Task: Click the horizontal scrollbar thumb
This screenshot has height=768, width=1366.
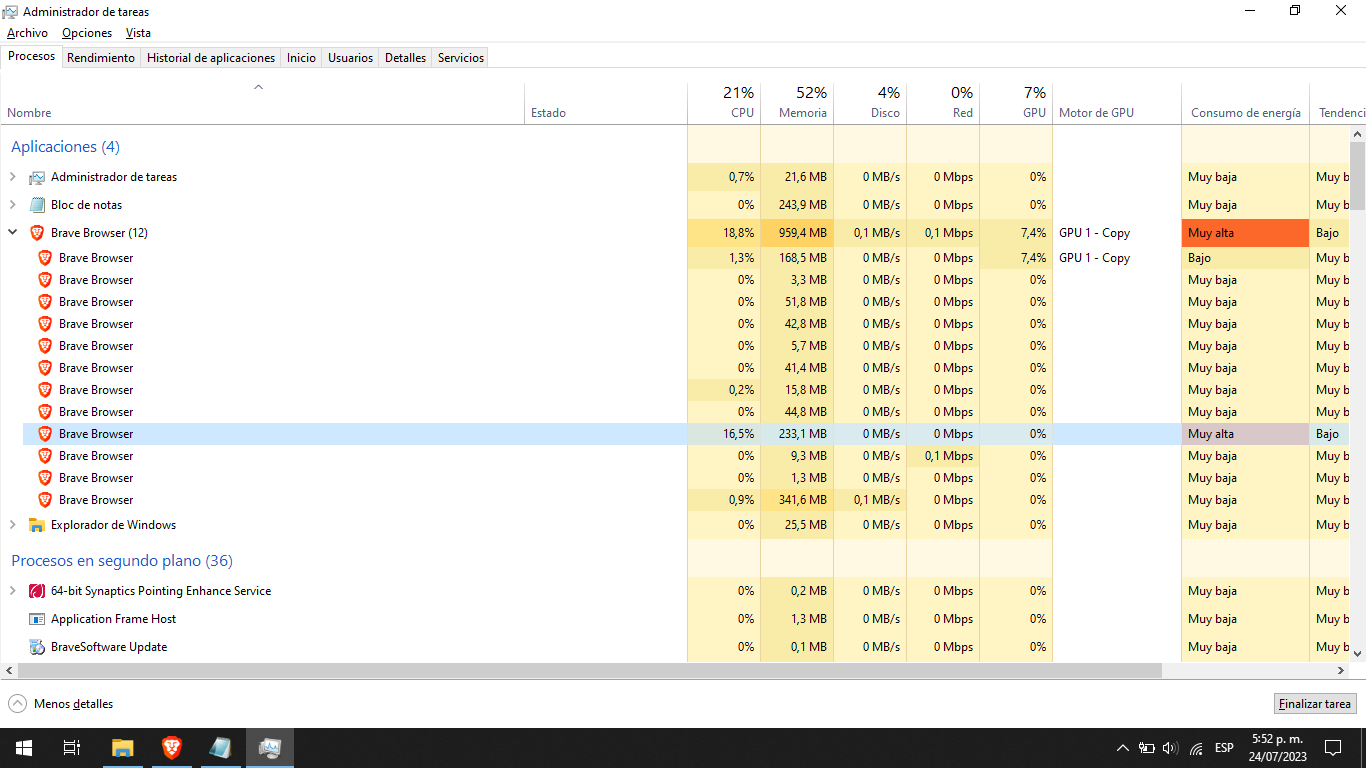Action: [590, 671]
